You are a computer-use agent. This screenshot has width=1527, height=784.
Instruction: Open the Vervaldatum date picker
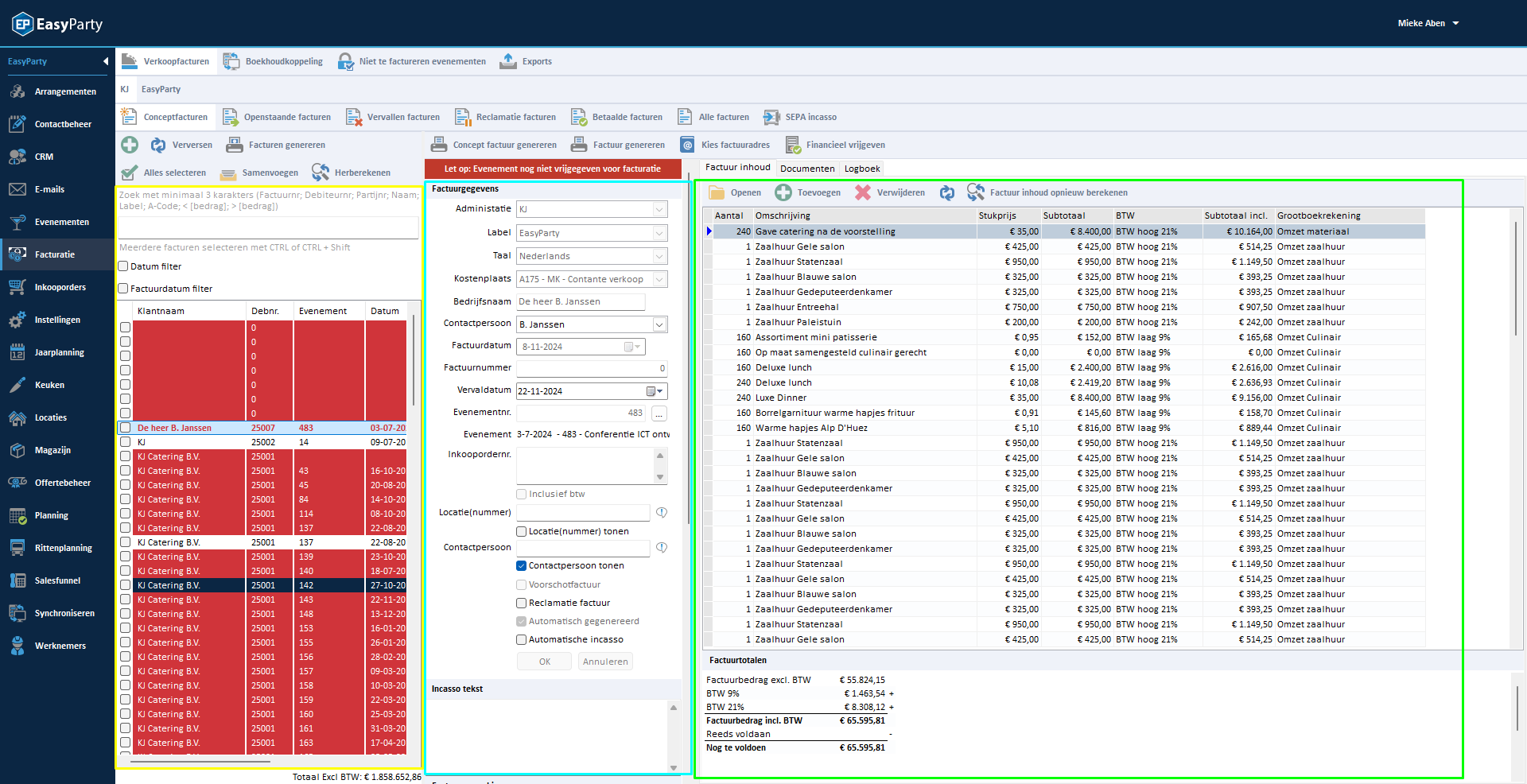click(x=655, y=391)
